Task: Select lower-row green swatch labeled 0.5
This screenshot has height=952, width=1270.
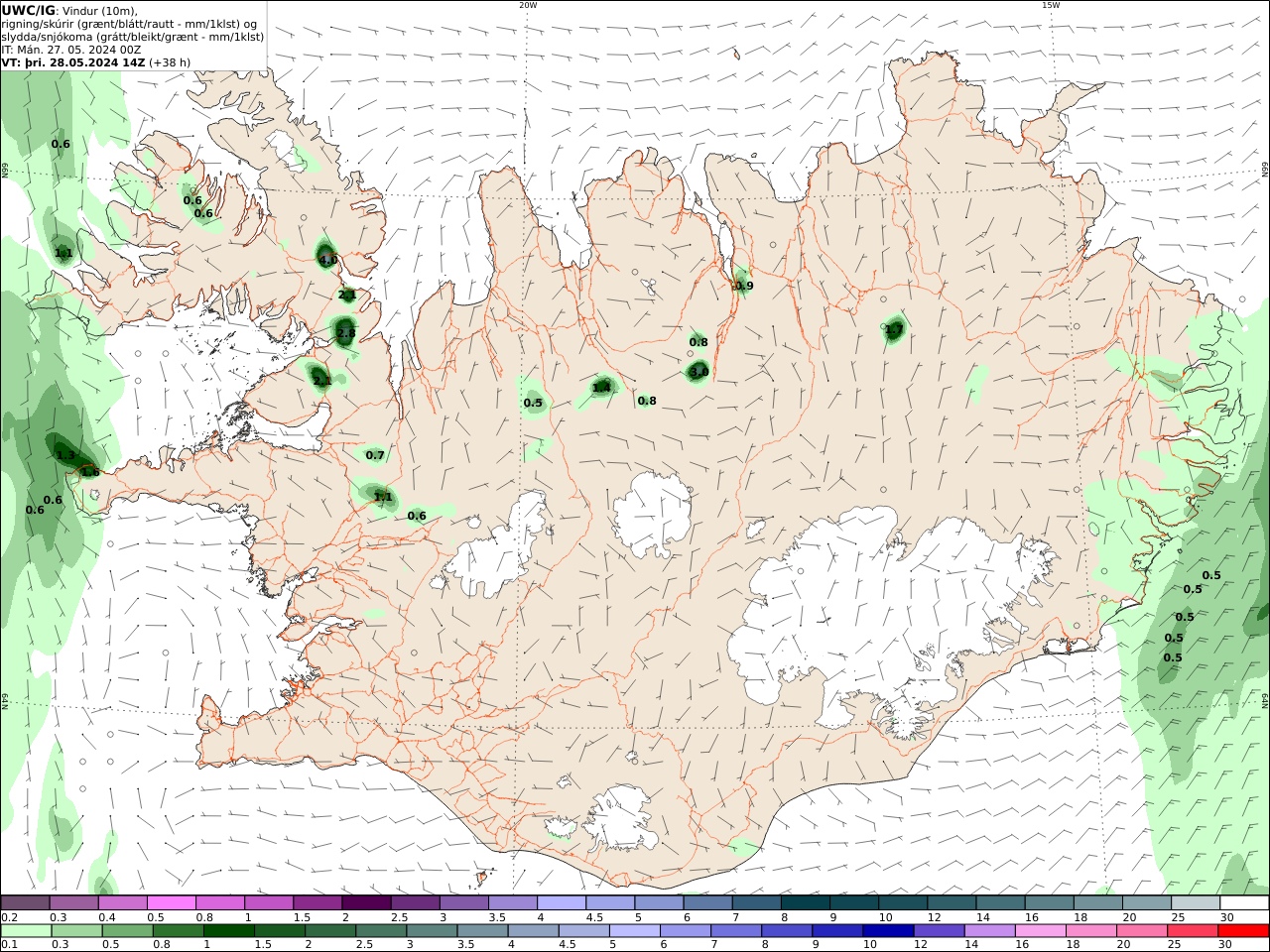Action: 127,930
